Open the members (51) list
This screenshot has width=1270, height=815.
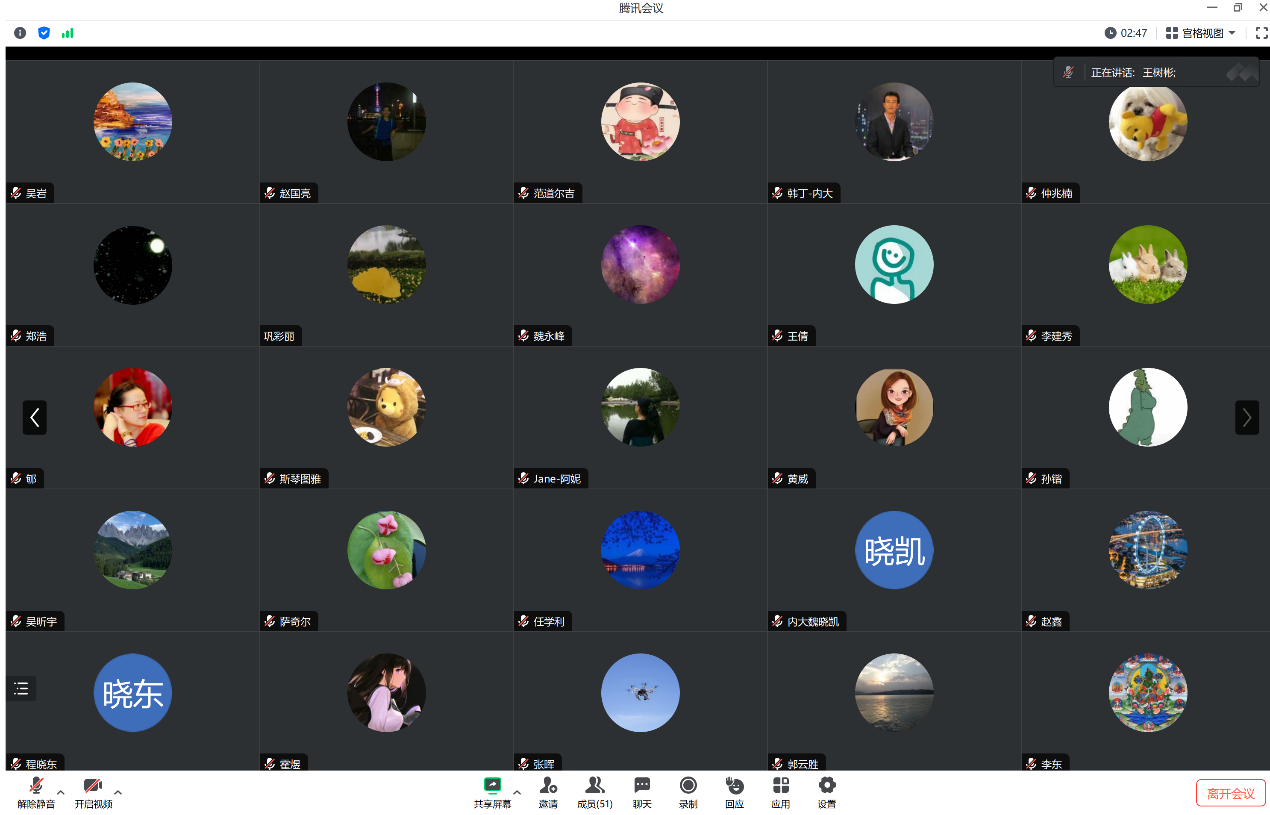pyautogui.click(x=595, y=792)
